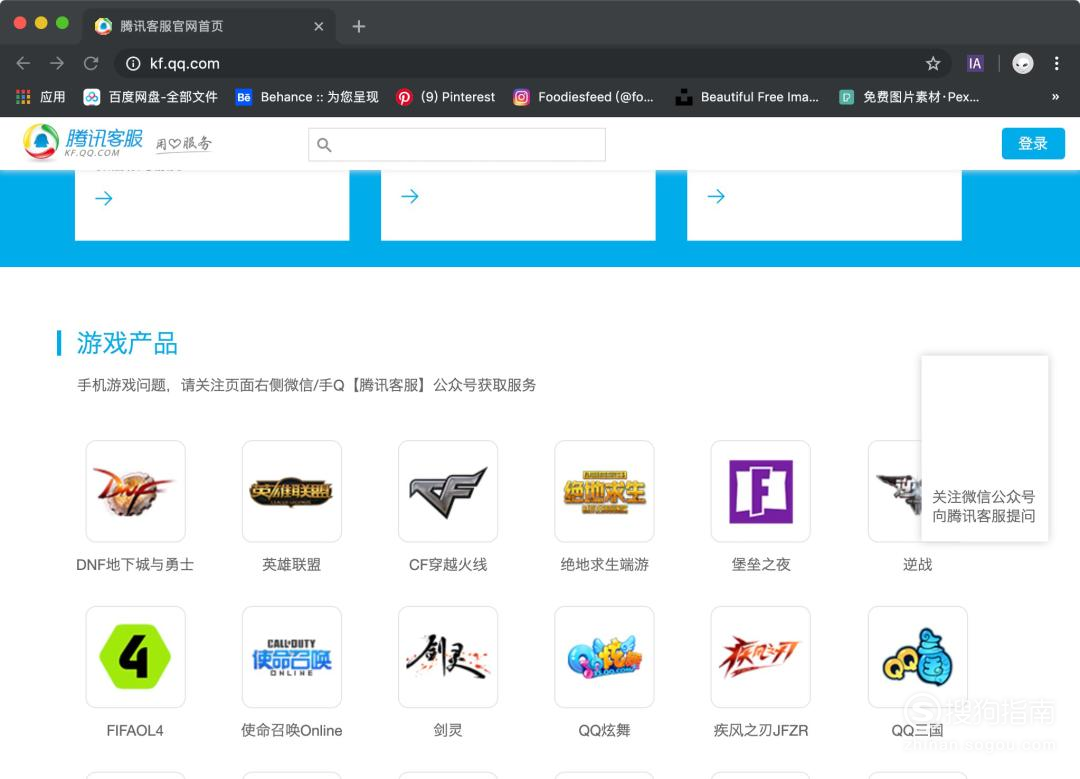Image resolution: width=1080 pixels, height=779 pixels.
Task: Click the 腾讯客服 site logo
Action: tap(83, 143)
